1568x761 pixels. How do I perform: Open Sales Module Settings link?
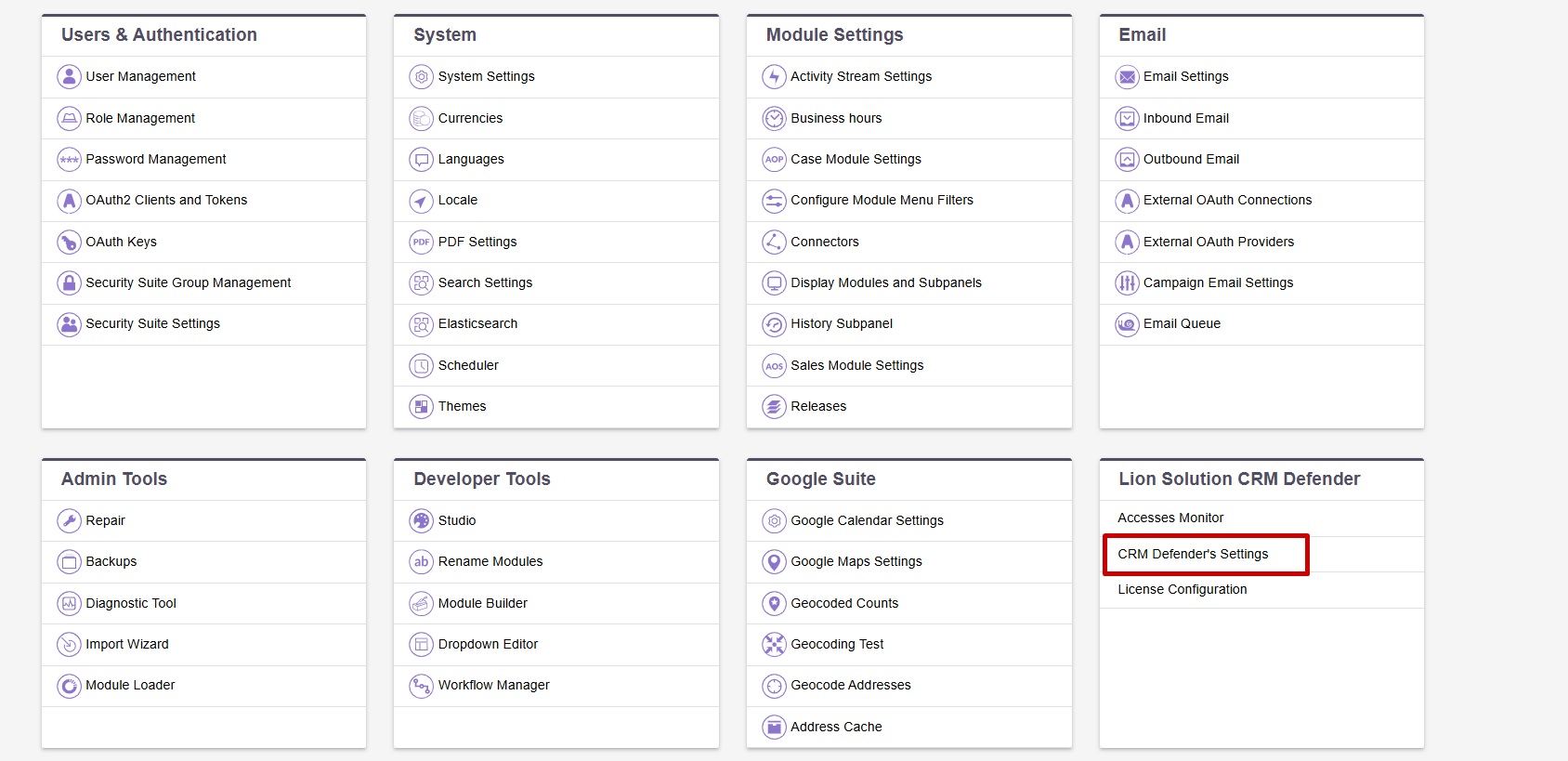pyautogui.click(x=856, y=365)
